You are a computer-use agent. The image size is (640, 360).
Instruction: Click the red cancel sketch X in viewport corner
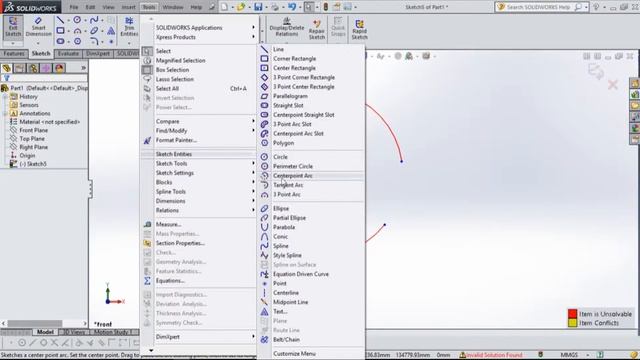pos(613,85)
